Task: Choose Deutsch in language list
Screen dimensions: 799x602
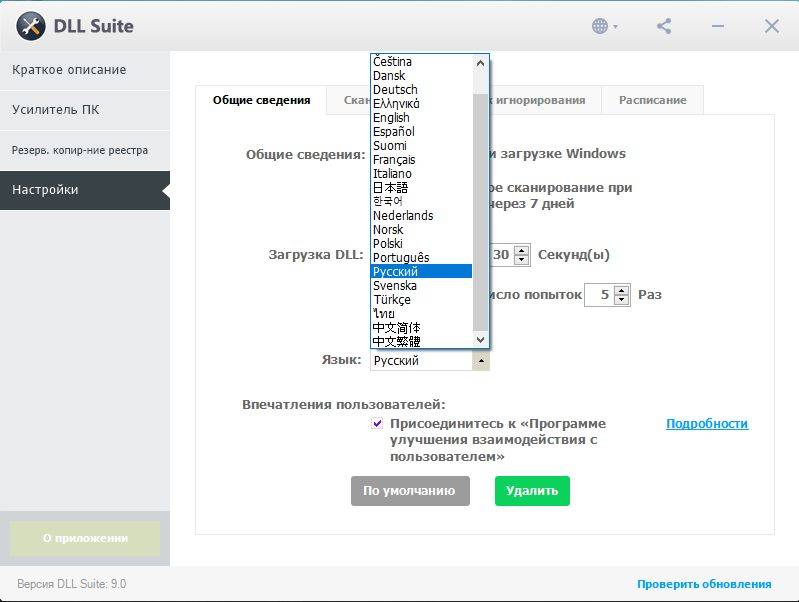Action: pyautogui.click(x=421, y=90)
